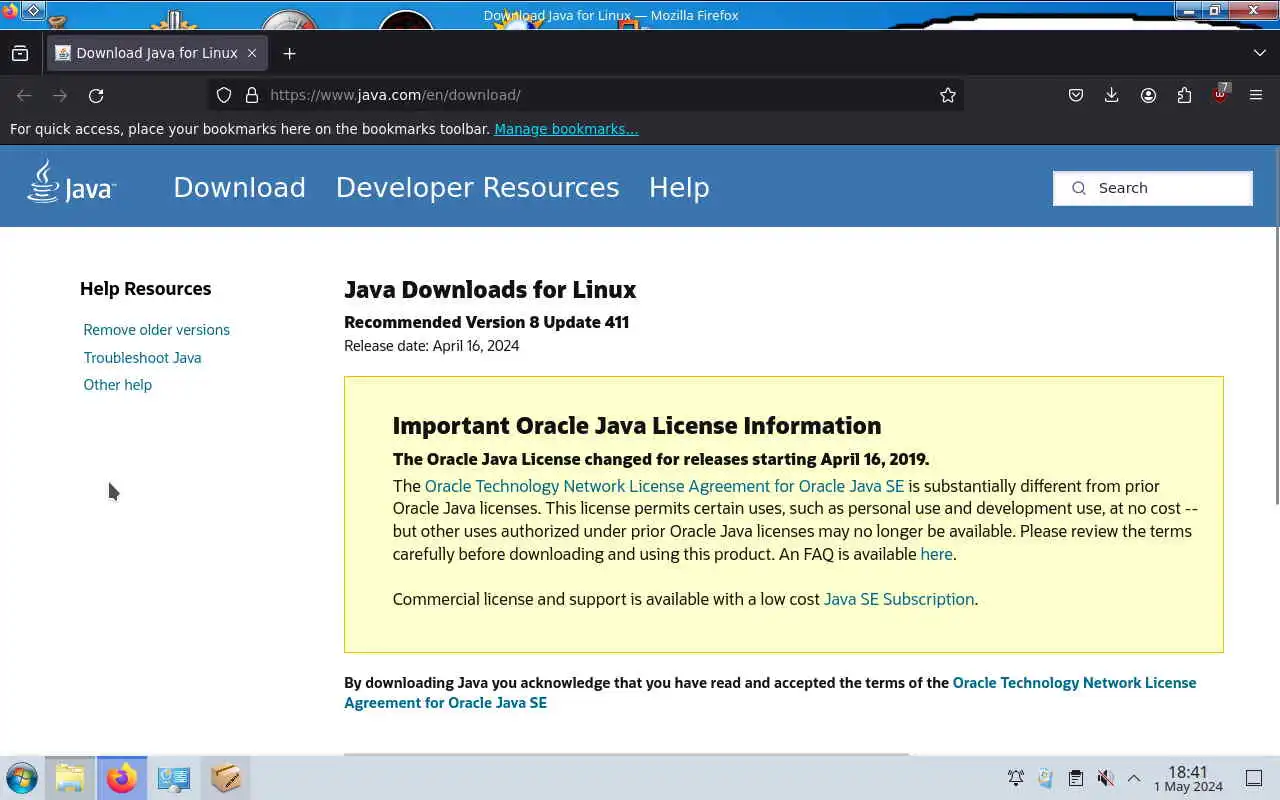Click 'Java Downloads for Linux' heading
This screenshot has width=1280, height=800.
coord(490,290)
